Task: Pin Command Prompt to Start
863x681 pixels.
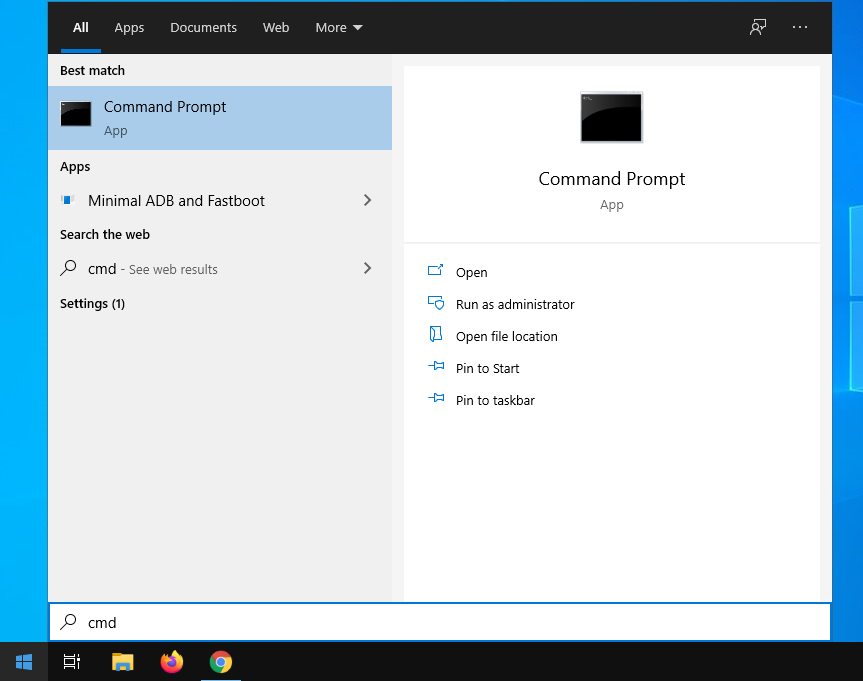Action: (x=487, y=368)
